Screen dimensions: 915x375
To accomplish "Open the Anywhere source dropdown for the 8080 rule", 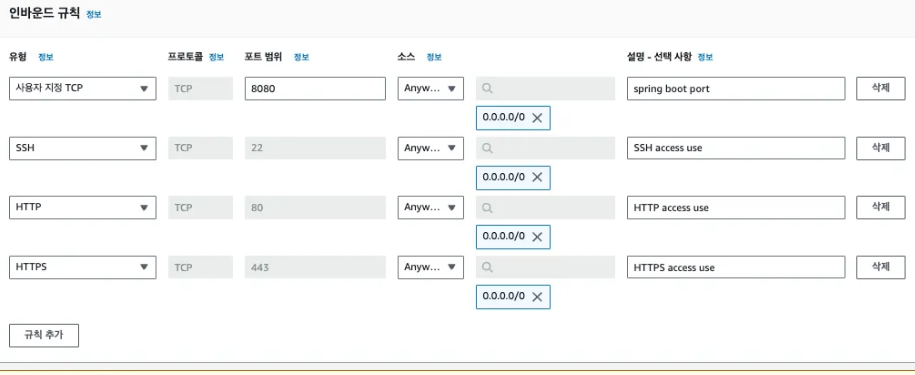I will pyautogui.click(x=431, y=89).
